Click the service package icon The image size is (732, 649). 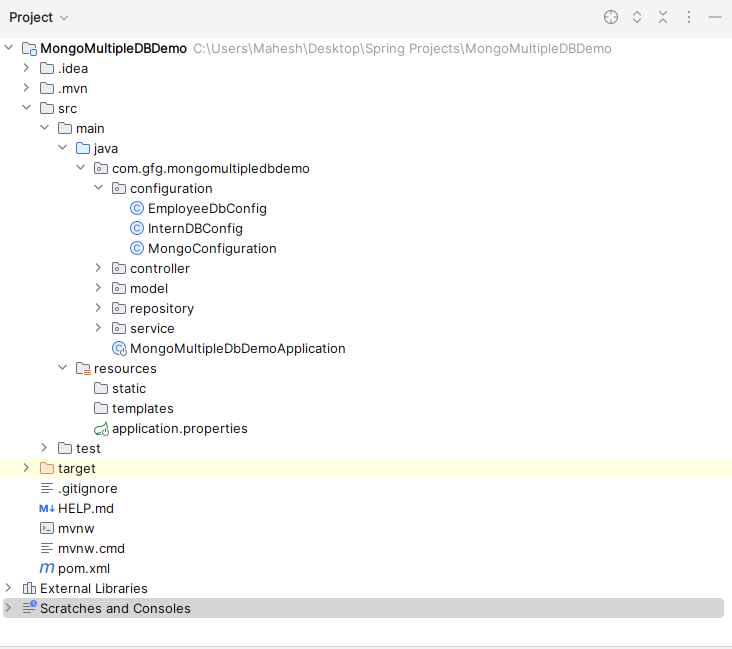(x=119, y=328)
